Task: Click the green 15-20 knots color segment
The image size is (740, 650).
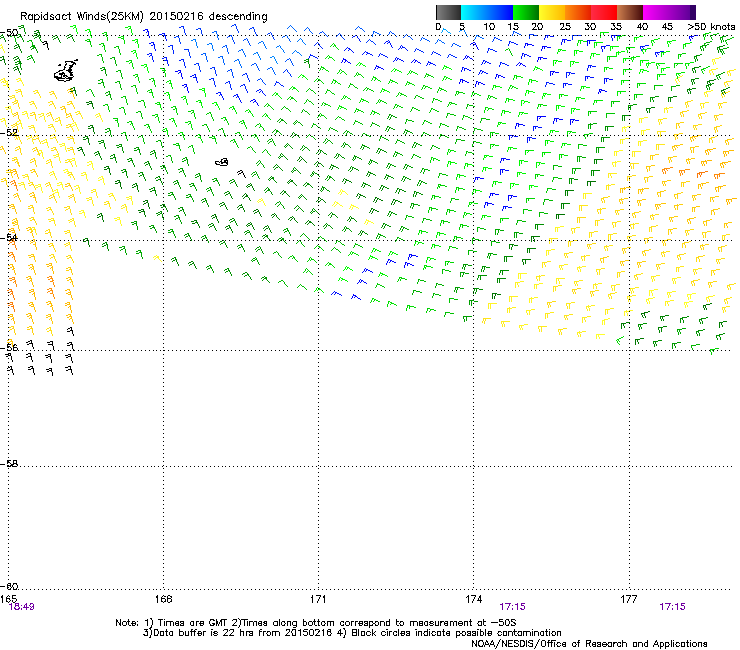Action: tap(526, 12)
